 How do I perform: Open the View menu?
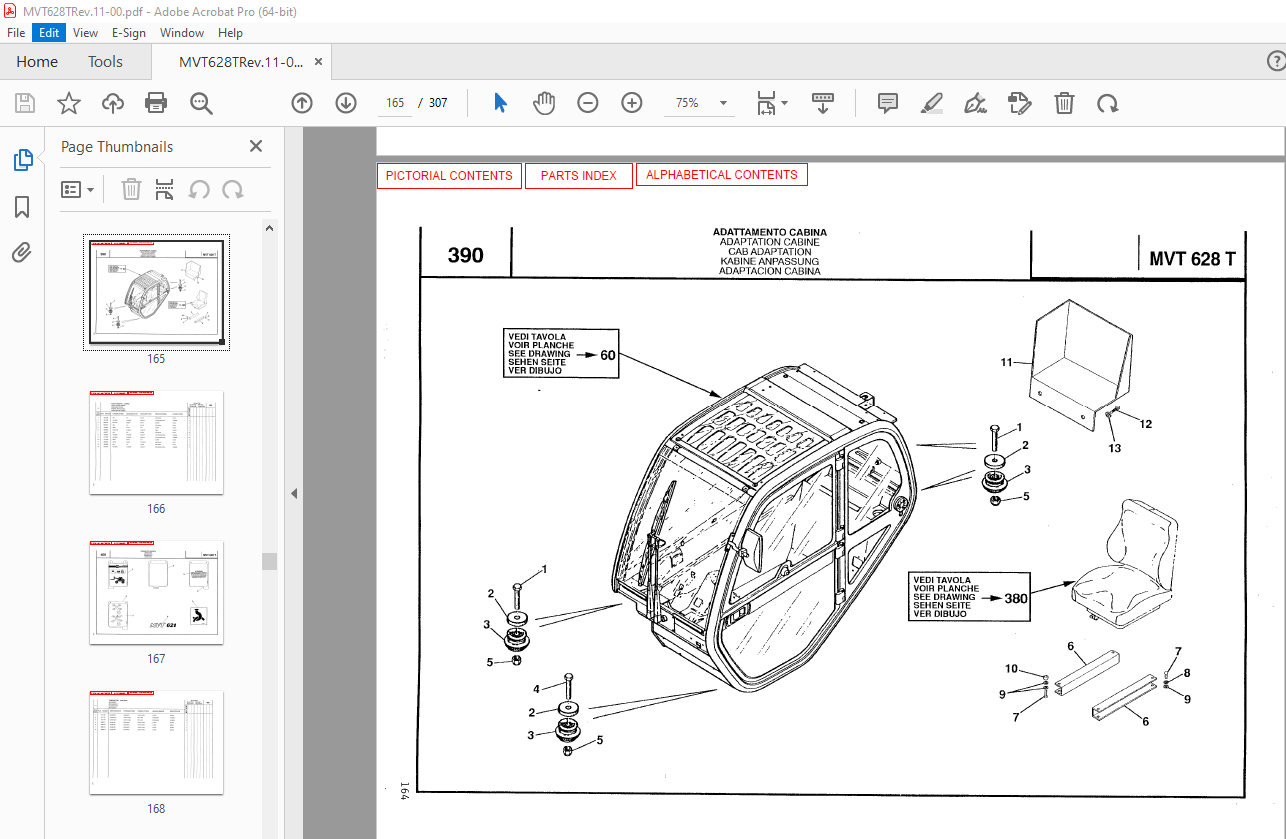85,33
